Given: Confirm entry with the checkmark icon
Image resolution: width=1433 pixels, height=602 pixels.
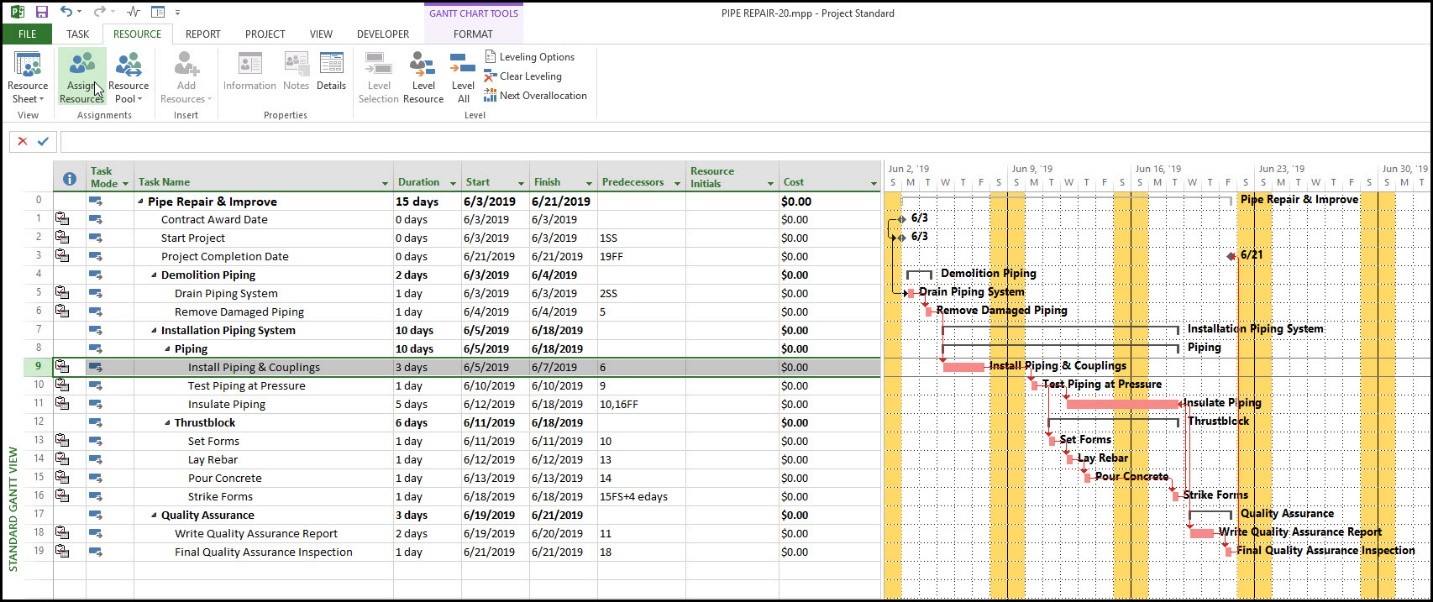Looking at the screenshot, I should [43, 141].
